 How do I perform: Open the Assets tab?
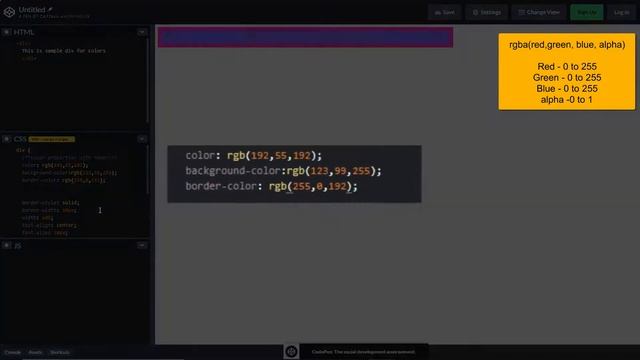pos(35,352)
